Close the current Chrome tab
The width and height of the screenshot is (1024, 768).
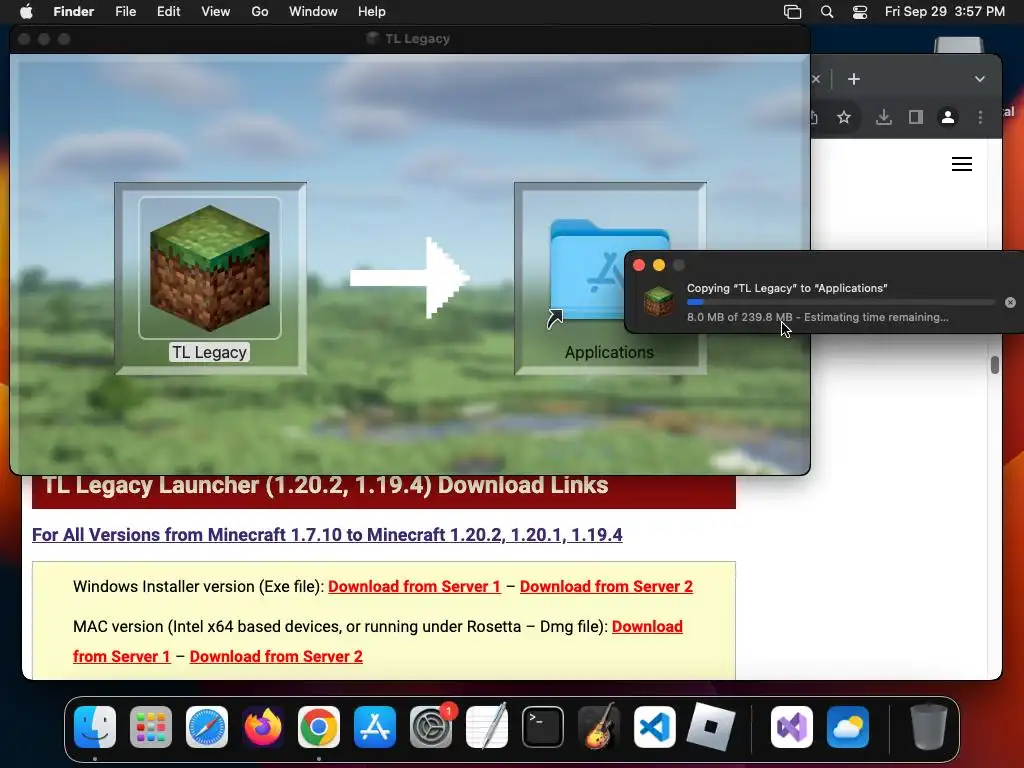(816, 79)
